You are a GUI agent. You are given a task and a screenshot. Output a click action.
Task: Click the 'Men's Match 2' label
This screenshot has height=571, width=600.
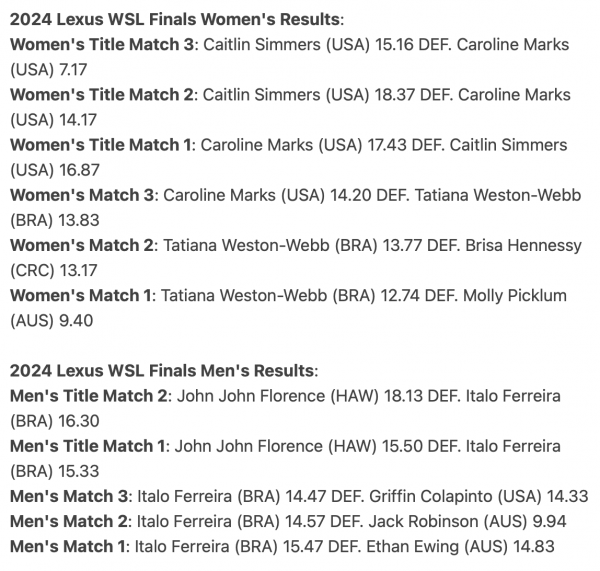click(x=68, y=521)
